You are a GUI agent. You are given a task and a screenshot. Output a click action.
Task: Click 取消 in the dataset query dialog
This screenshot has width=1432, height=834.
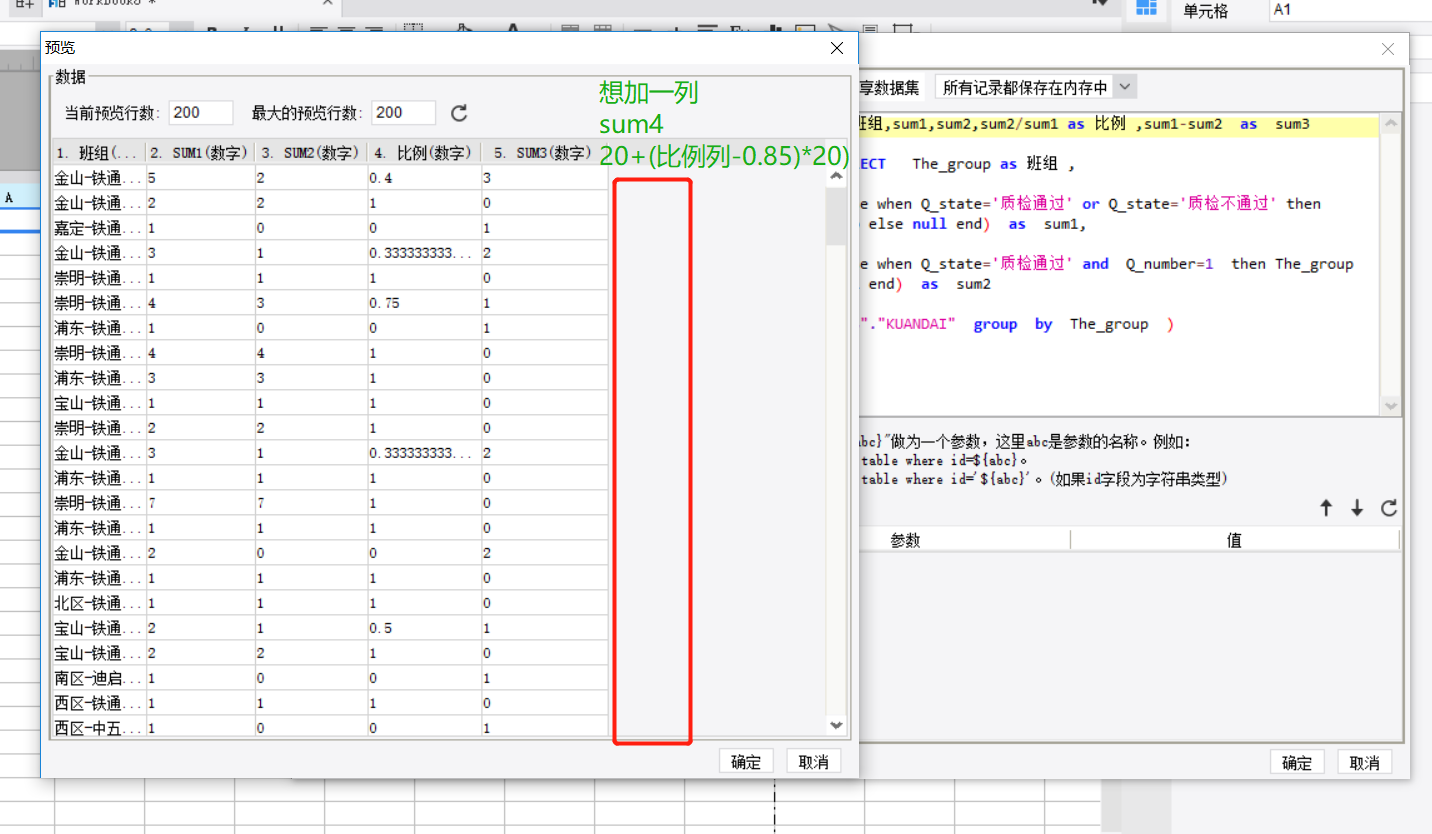click(x=1364, y=762)
